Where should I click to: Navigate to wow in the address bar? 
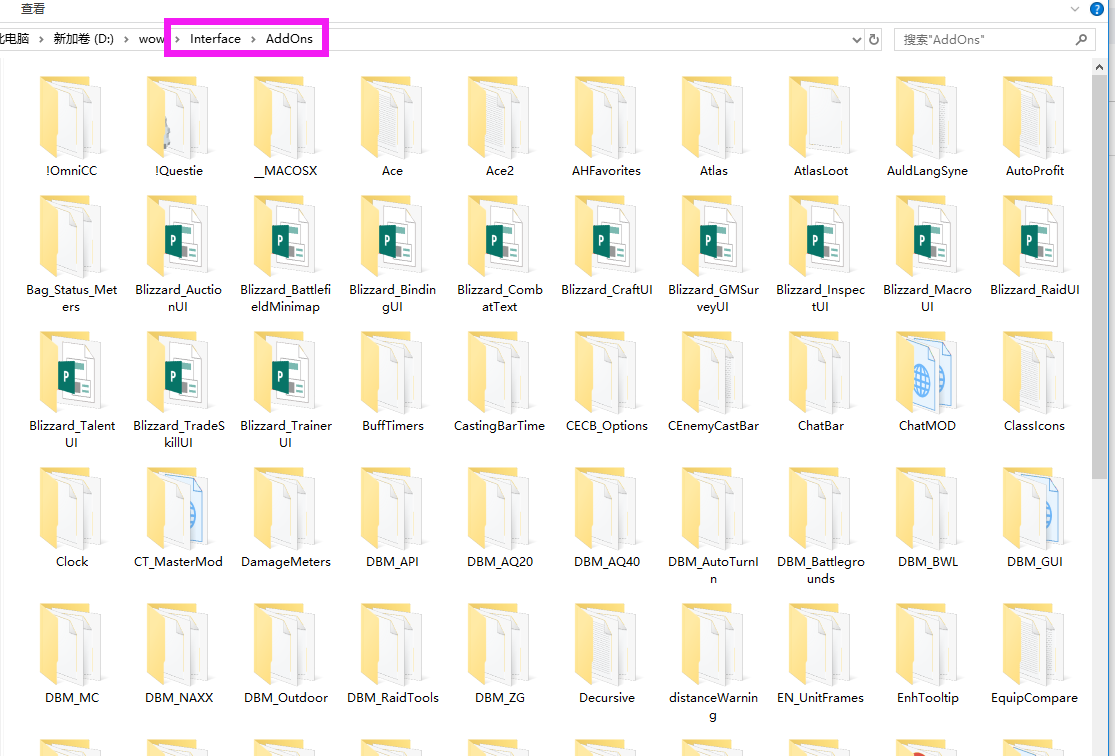tap(150, 39)
